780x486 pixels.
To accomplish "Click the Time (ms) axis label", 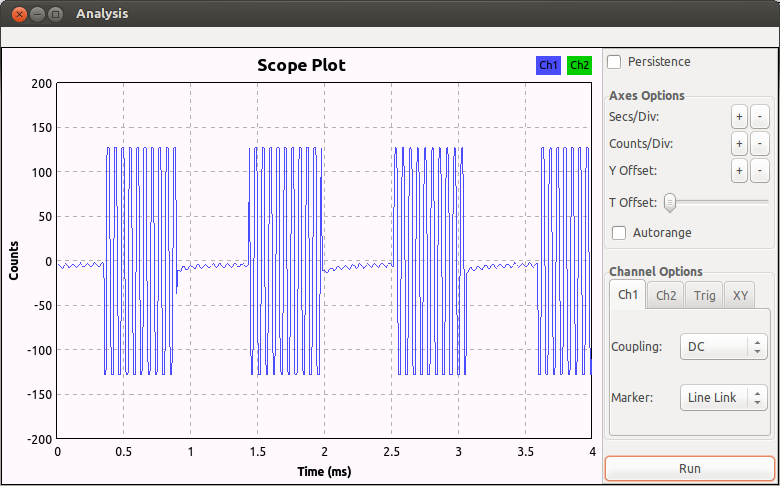I will coord(324,471).
